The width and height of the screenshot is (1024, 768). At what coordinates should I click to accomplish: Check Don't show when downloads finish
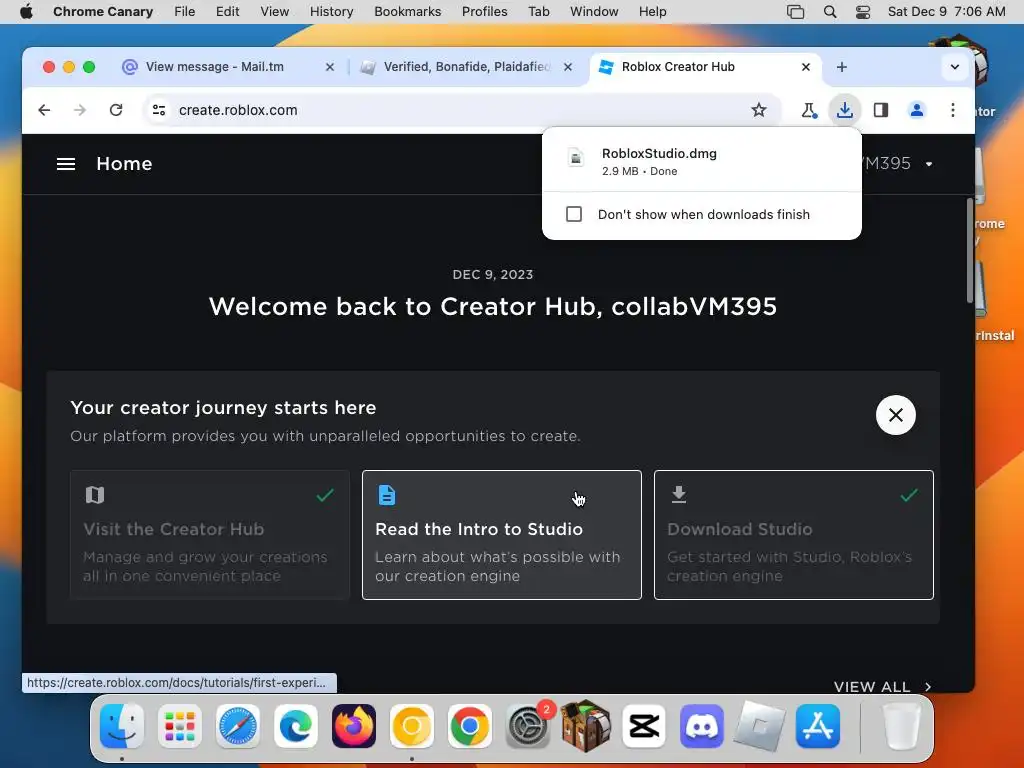[x=573, y=214]
